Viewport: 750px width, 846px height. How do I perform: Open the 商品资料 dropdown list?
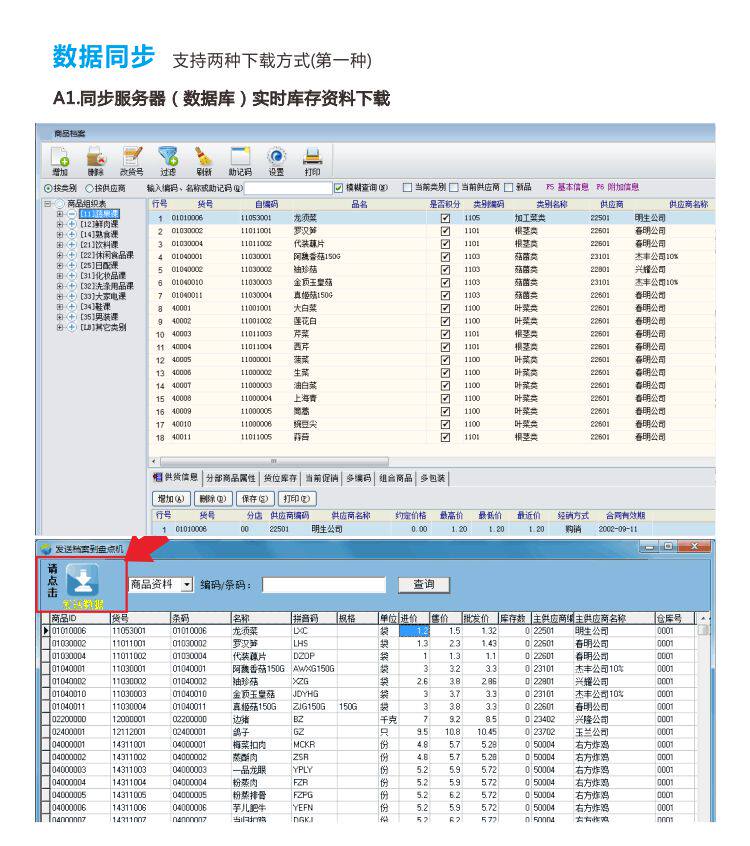[x=187, y=584]
